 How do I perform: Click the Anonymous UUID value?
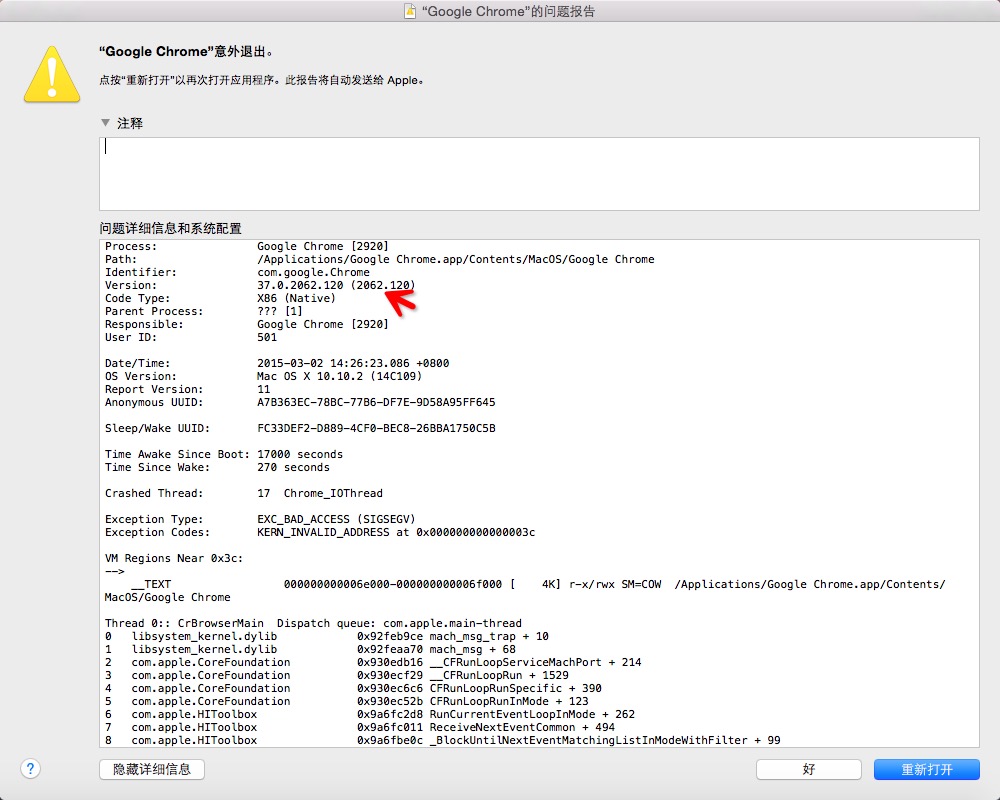[x=376, y=402]
